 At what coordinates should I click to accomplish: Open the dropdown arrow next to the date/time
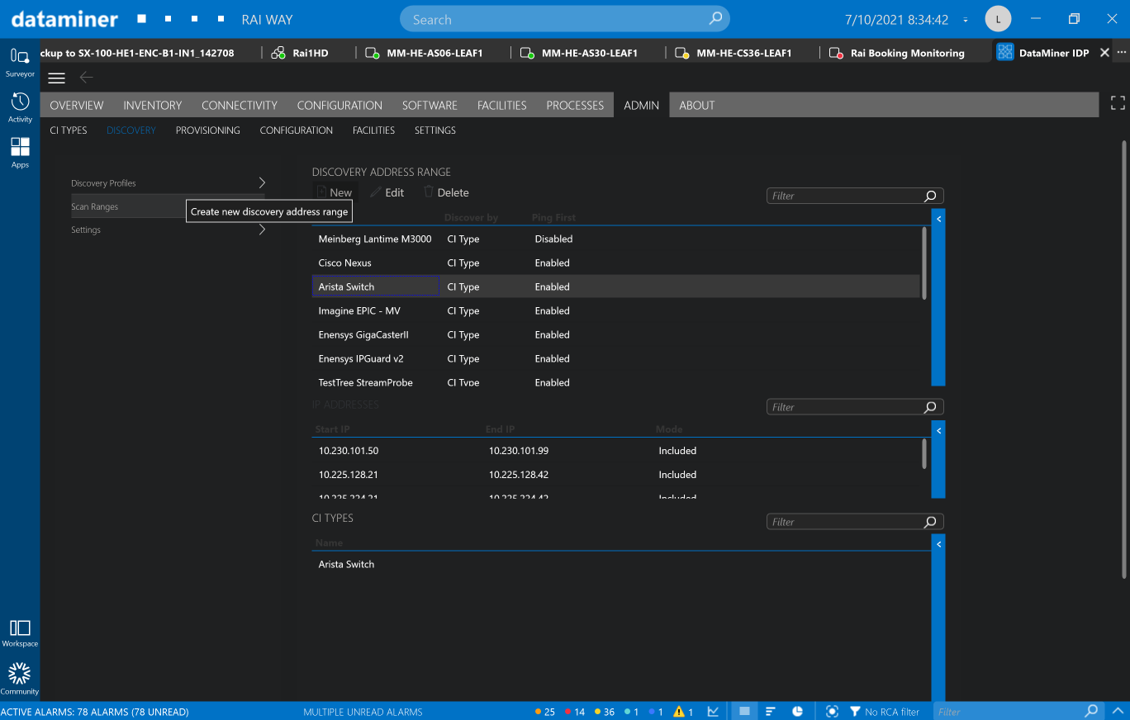click(965, 20)
